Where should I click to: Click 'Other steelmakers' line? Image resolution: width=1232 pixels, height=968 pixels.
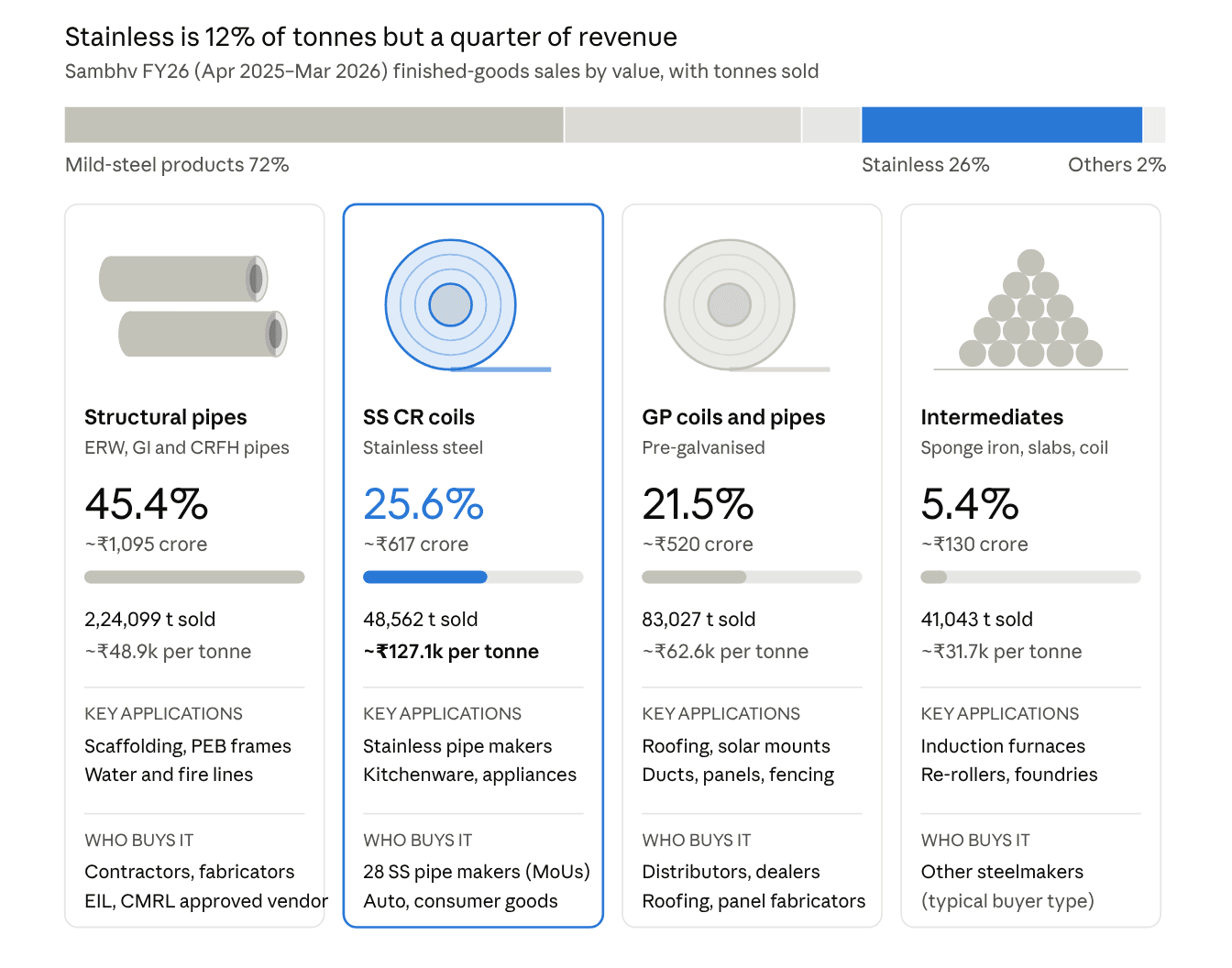pos(1002,872)
